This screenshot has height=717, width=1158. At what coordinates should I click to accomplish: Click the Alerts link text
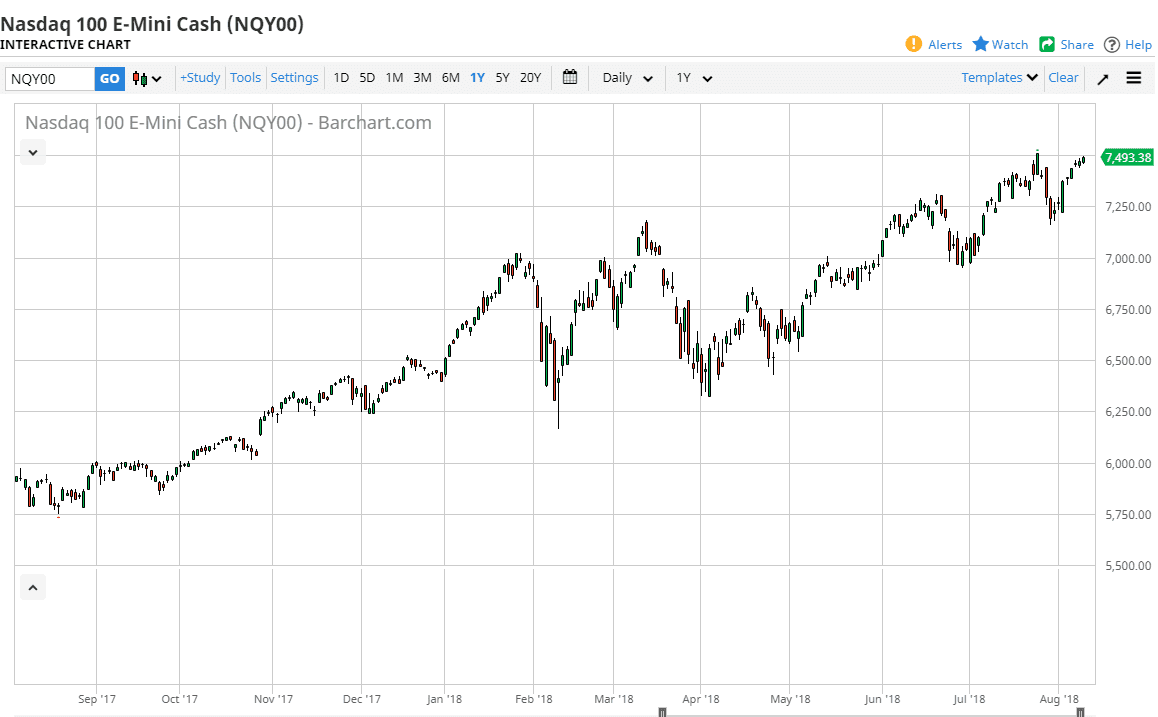tap(945, 45)
